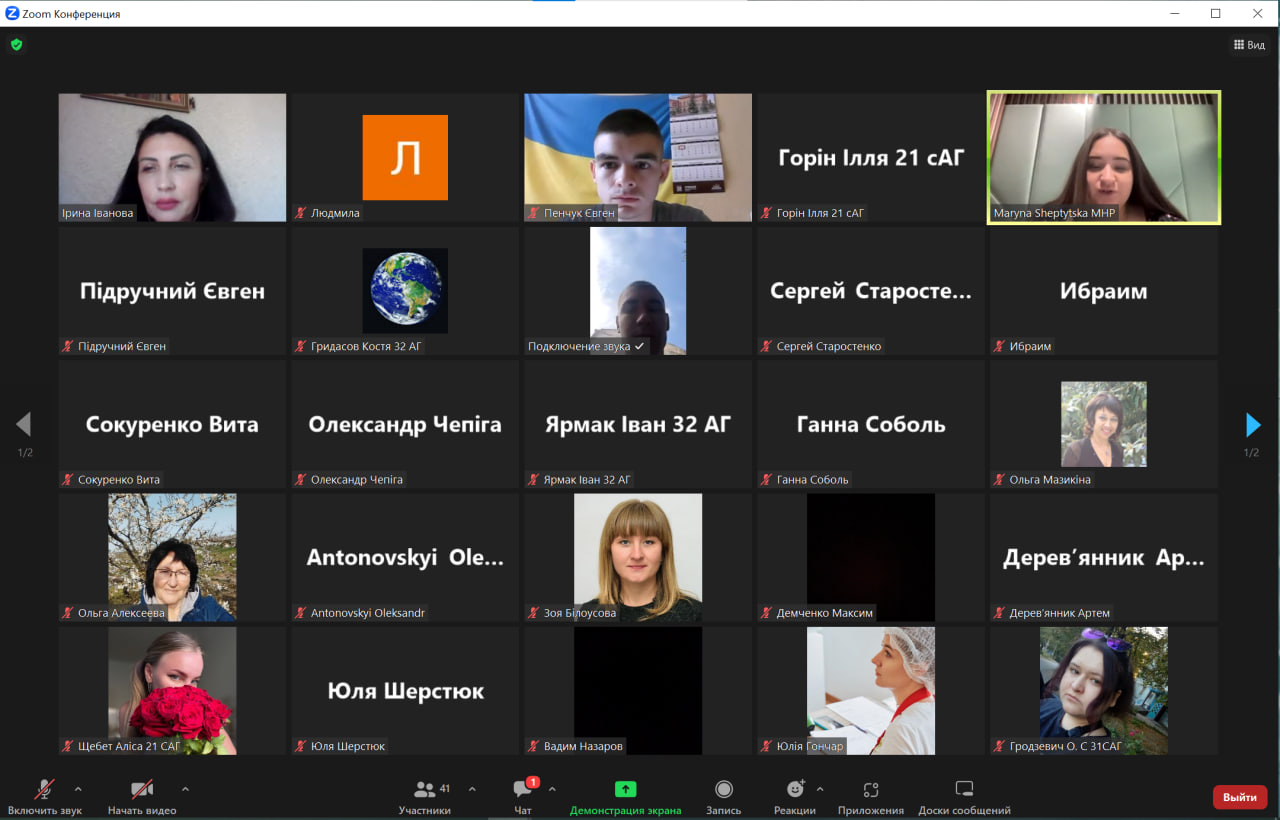1280x820 pixels.
Task: Open Приложения apps panel
Action: 871,797
